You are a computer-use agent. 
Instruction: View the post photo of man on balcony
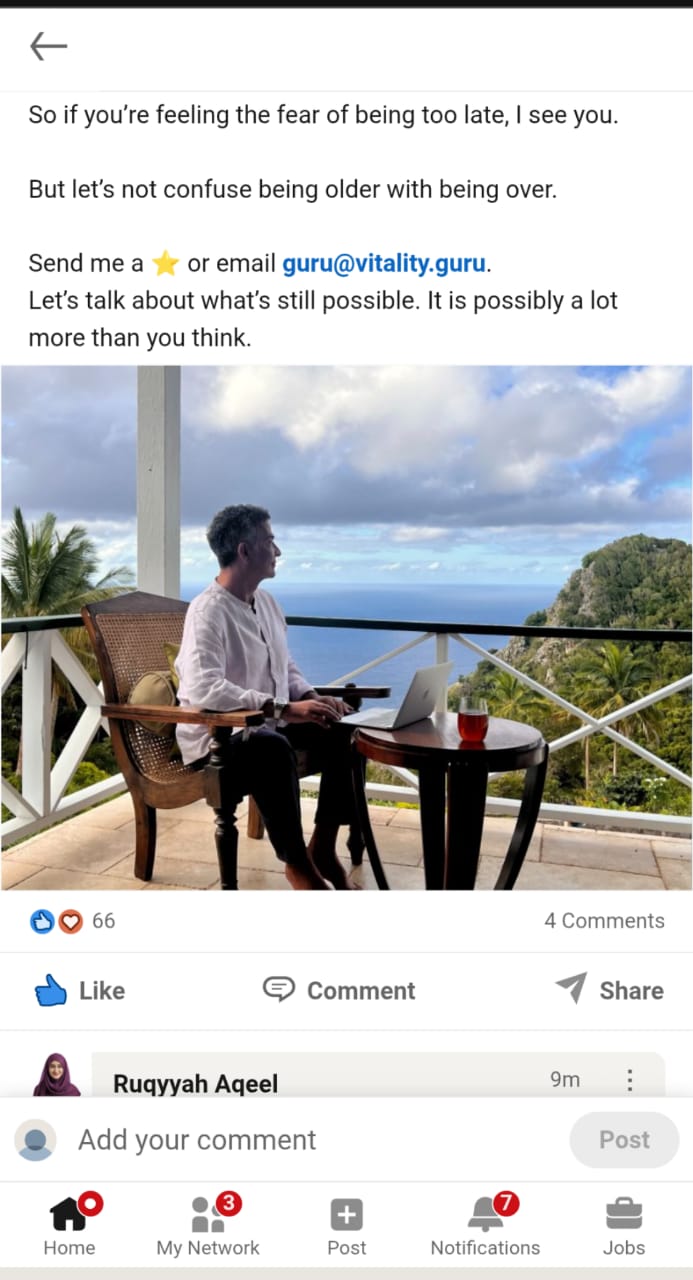coord(346,627)
